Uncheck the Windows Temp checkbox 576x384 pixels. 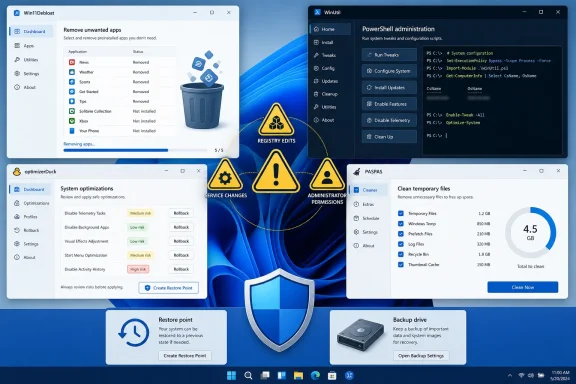(401, 223)
